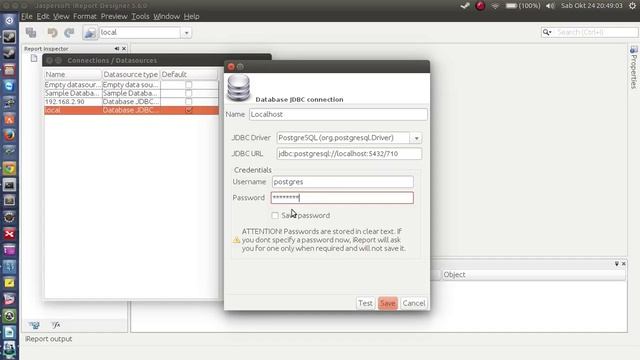640x360 pixels.
Task: Select the '192.168.2.90' connection row
Action: point(131,102)
